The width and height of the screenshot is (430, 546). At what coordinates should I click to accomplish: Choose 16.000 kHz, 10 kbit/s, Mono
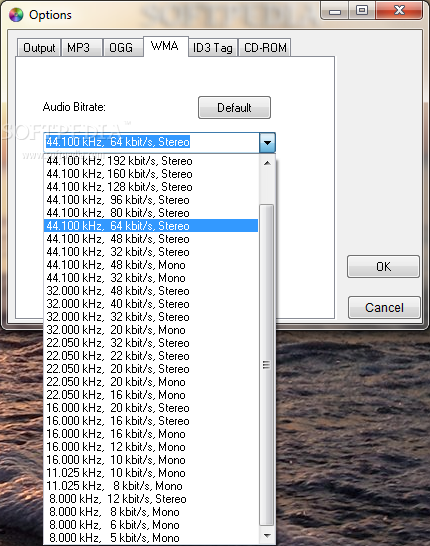(x=151, y=460)
